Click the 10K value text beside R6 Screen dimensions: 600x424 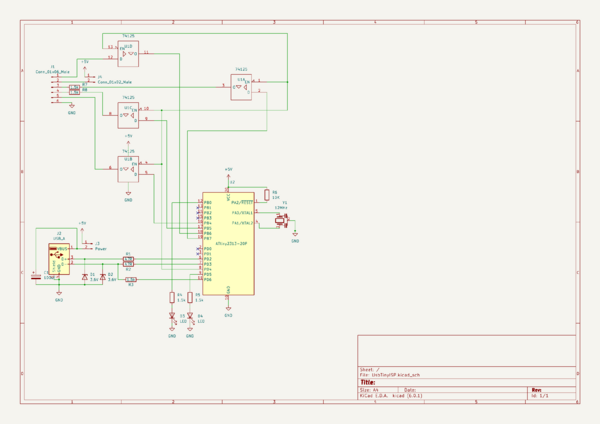276,198
